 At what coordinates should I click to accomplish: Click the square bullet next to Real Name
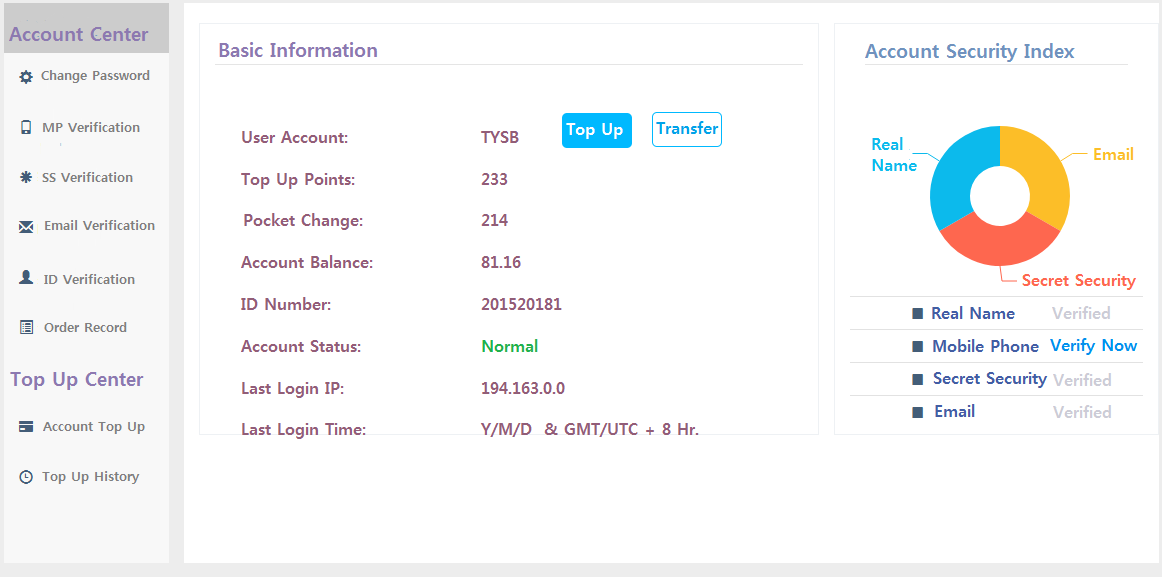point(917,314)
